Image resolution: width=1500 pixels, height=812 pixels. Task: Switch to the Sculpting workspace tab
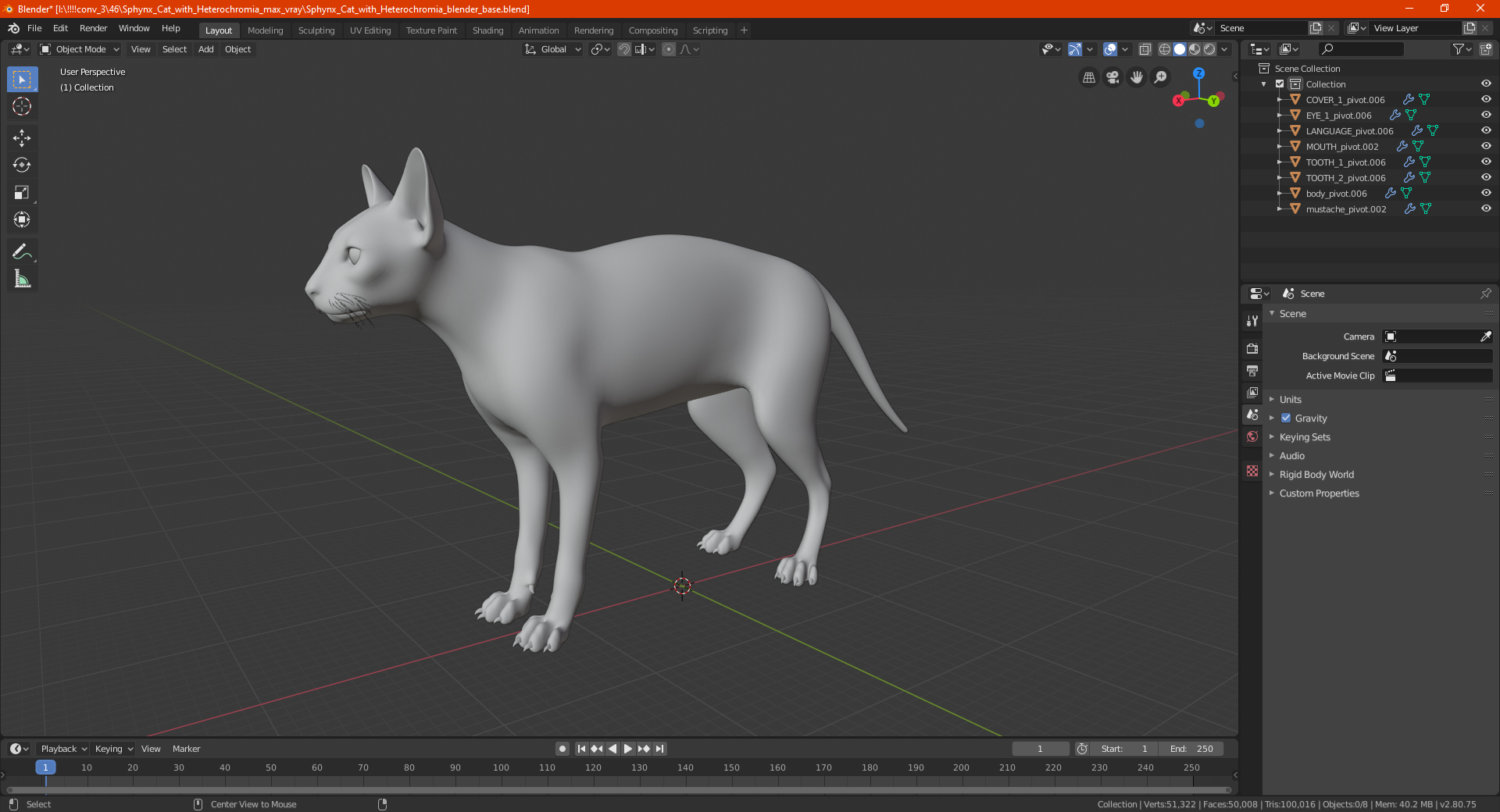(316, 30)
